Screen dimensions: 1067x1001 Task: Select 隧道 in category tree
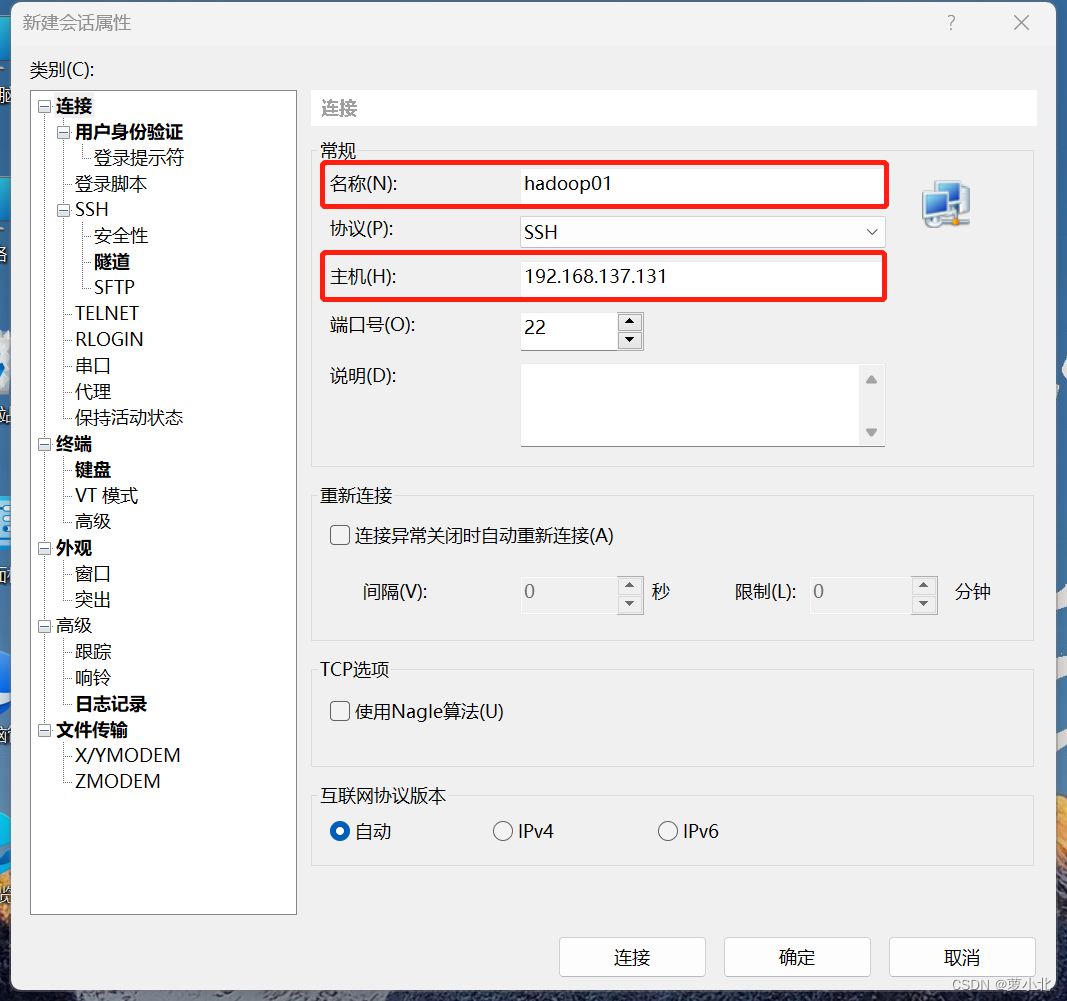tap(112, 261)
